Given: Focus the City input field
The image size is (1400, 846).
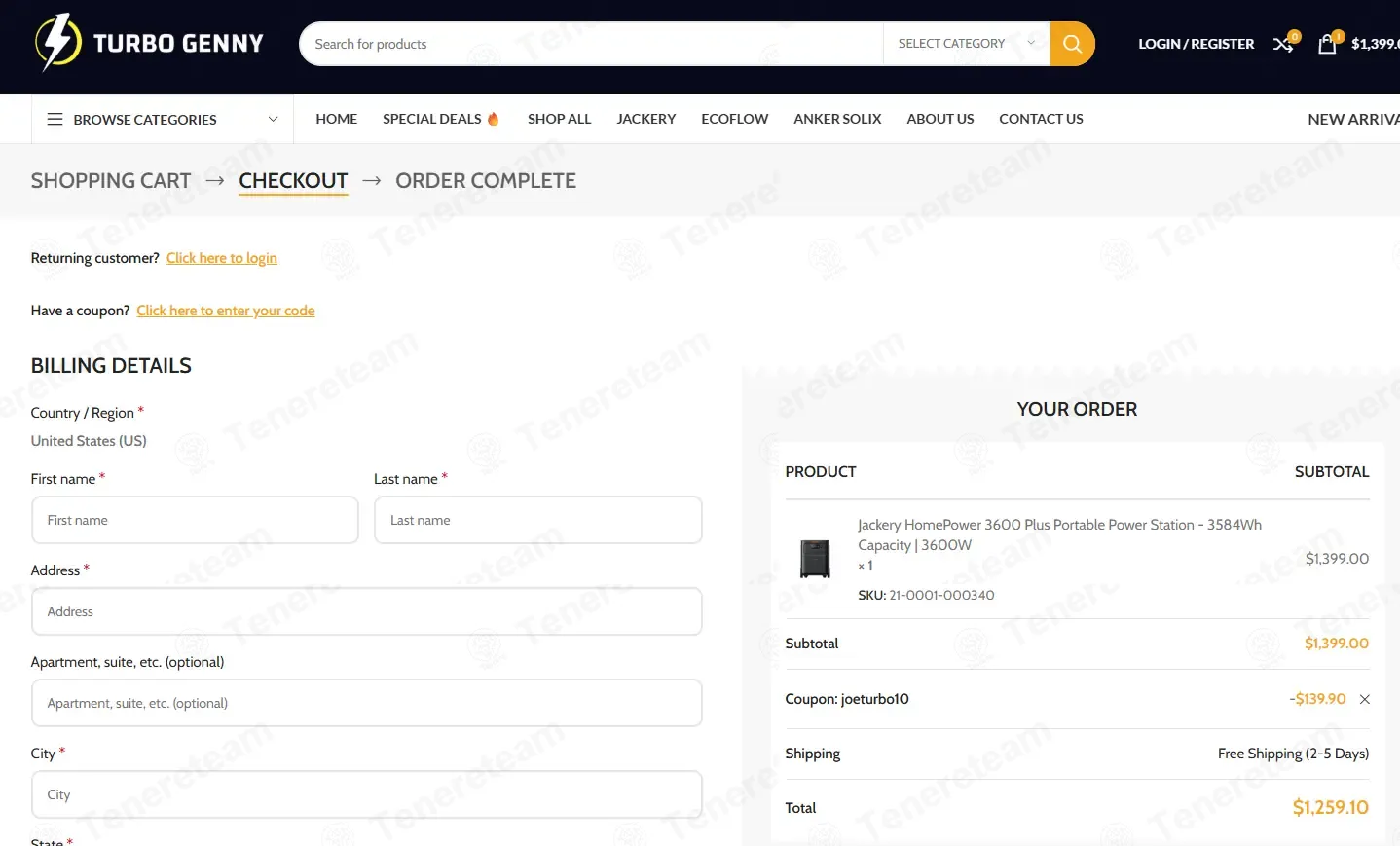Looking at the screenshot, I should coord(367,794).
